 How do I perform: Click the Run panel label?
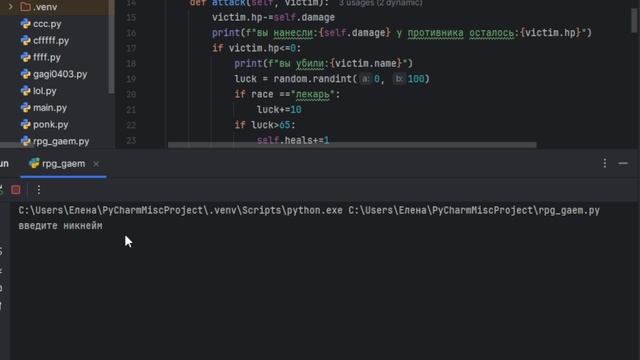click(4, 164)
